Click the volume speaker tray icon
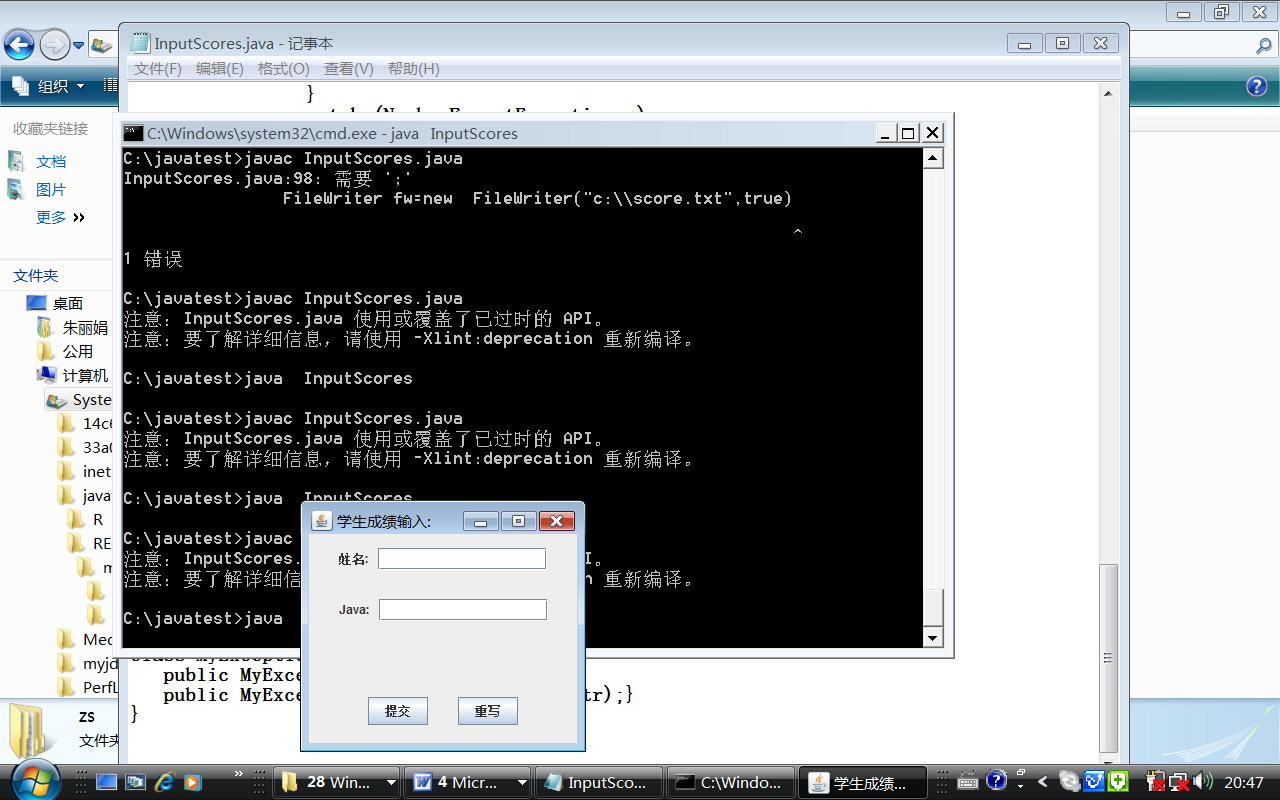This screenshot has width=1280, height=800. pyautogui.click(x=1202, y=782)
